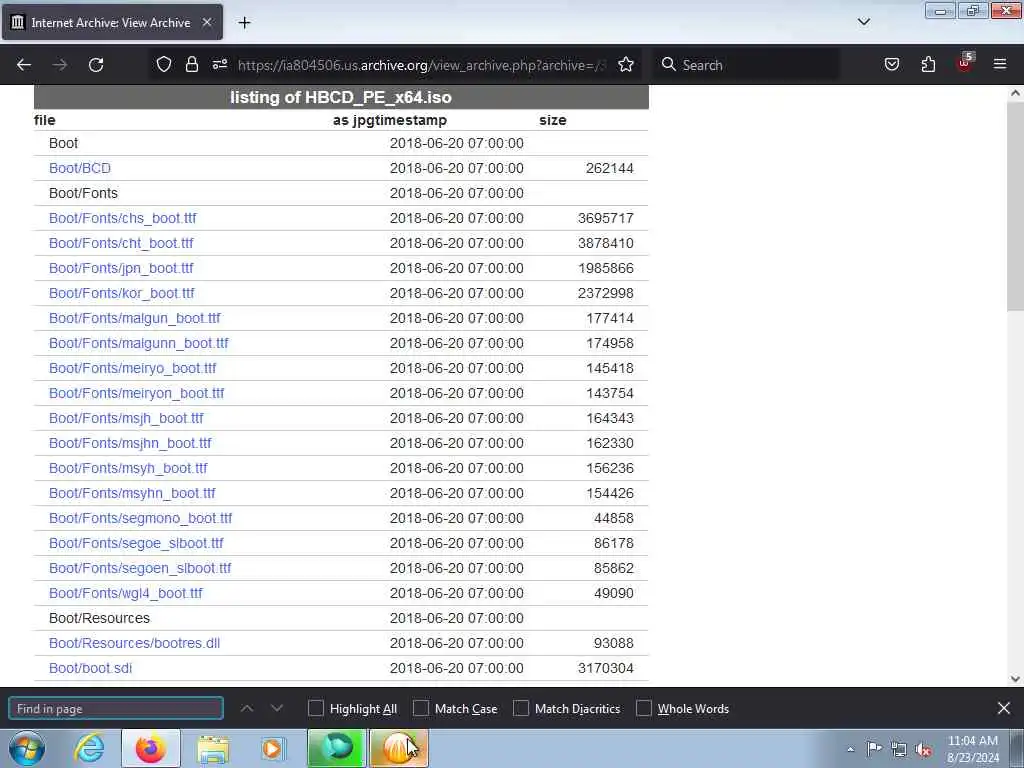Image resolution: width=1024 pixels, height=768 pixels.
Task: Click the Boot/Fonts folder row text
Action: pyautogui.click(x=84, y=193)
